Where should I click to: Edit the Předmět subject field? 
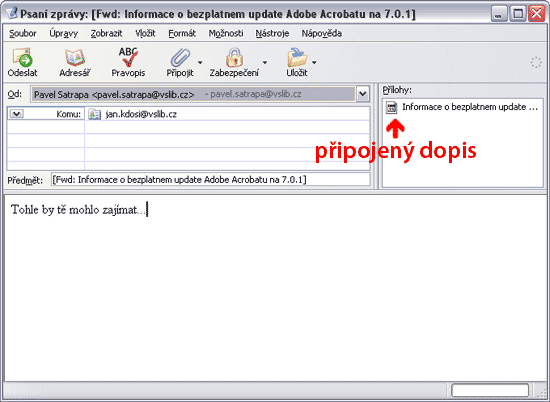[x=210, y=180]
